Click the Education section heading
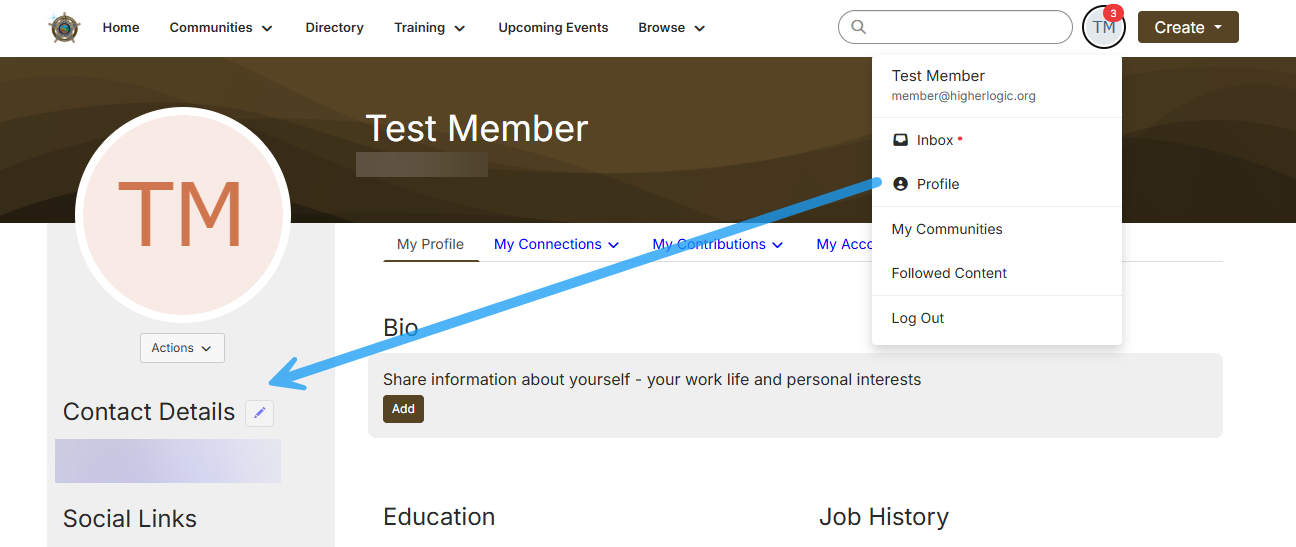 (439, 517)
